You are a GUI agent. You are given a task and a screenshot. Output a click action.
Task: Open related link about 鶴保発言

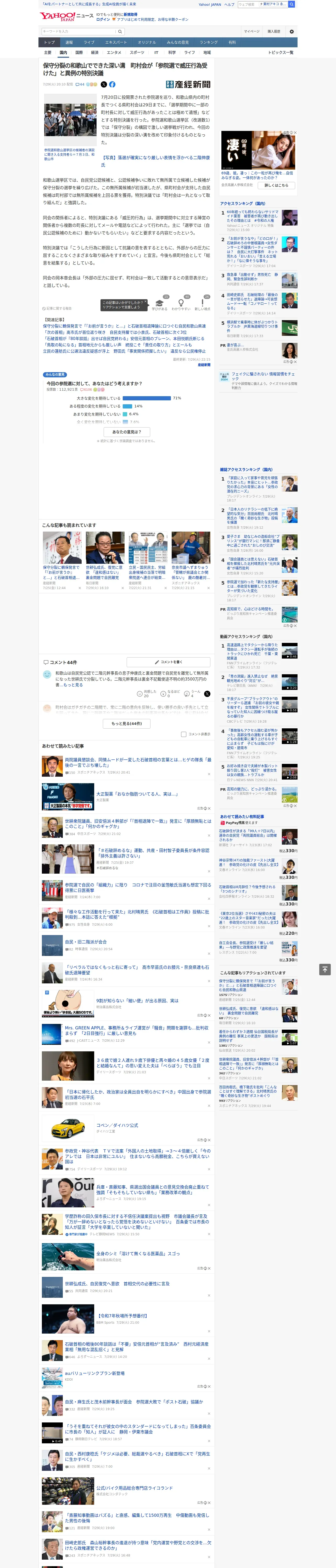[x=124, y=326]
